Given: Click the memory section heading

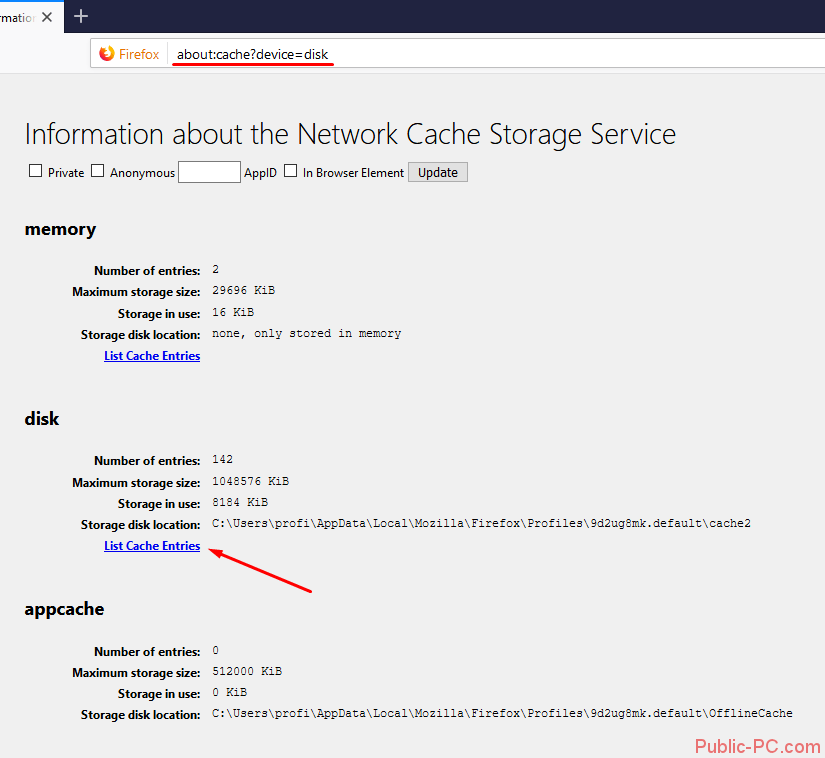Looking at the screenshot, I should 60,229.
